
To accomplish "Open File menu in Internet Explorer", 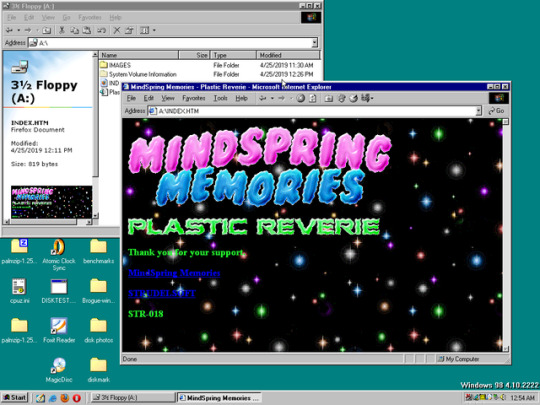I will pyautogui.click(x=131, y=98).
